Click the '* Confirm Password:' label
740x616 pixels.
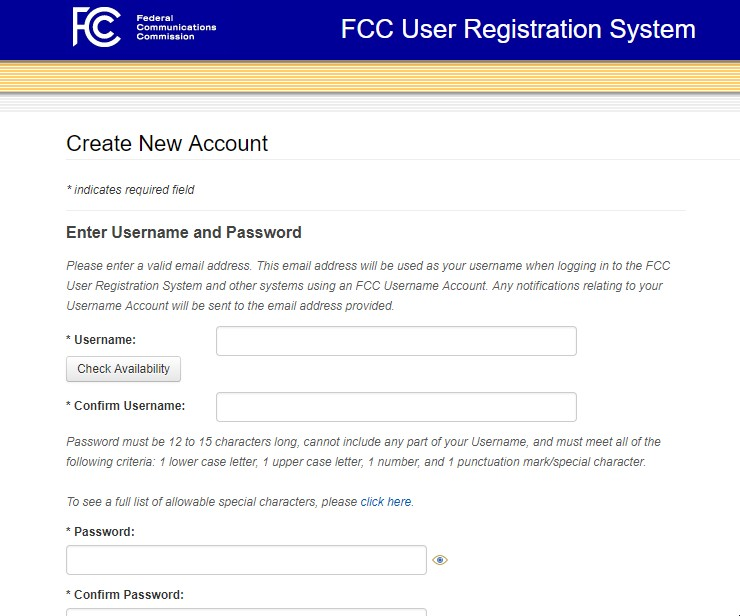[125, 594]
